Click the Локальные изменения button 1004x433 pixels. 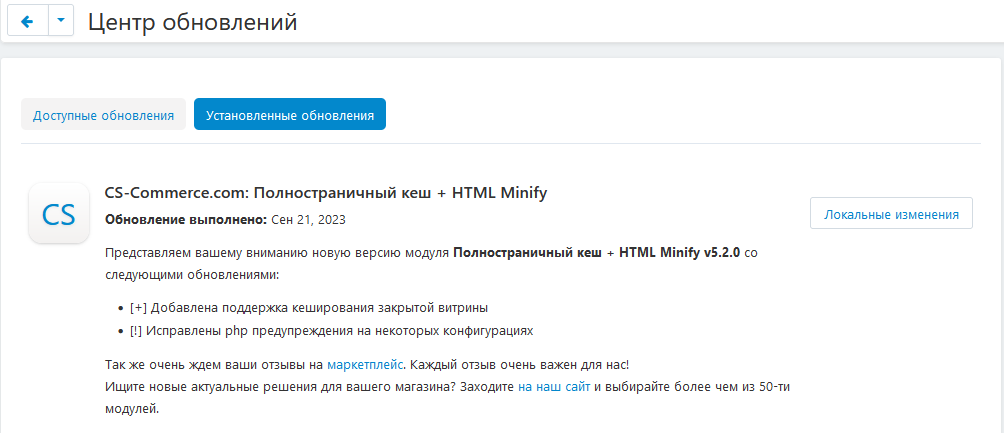[891, 213]
